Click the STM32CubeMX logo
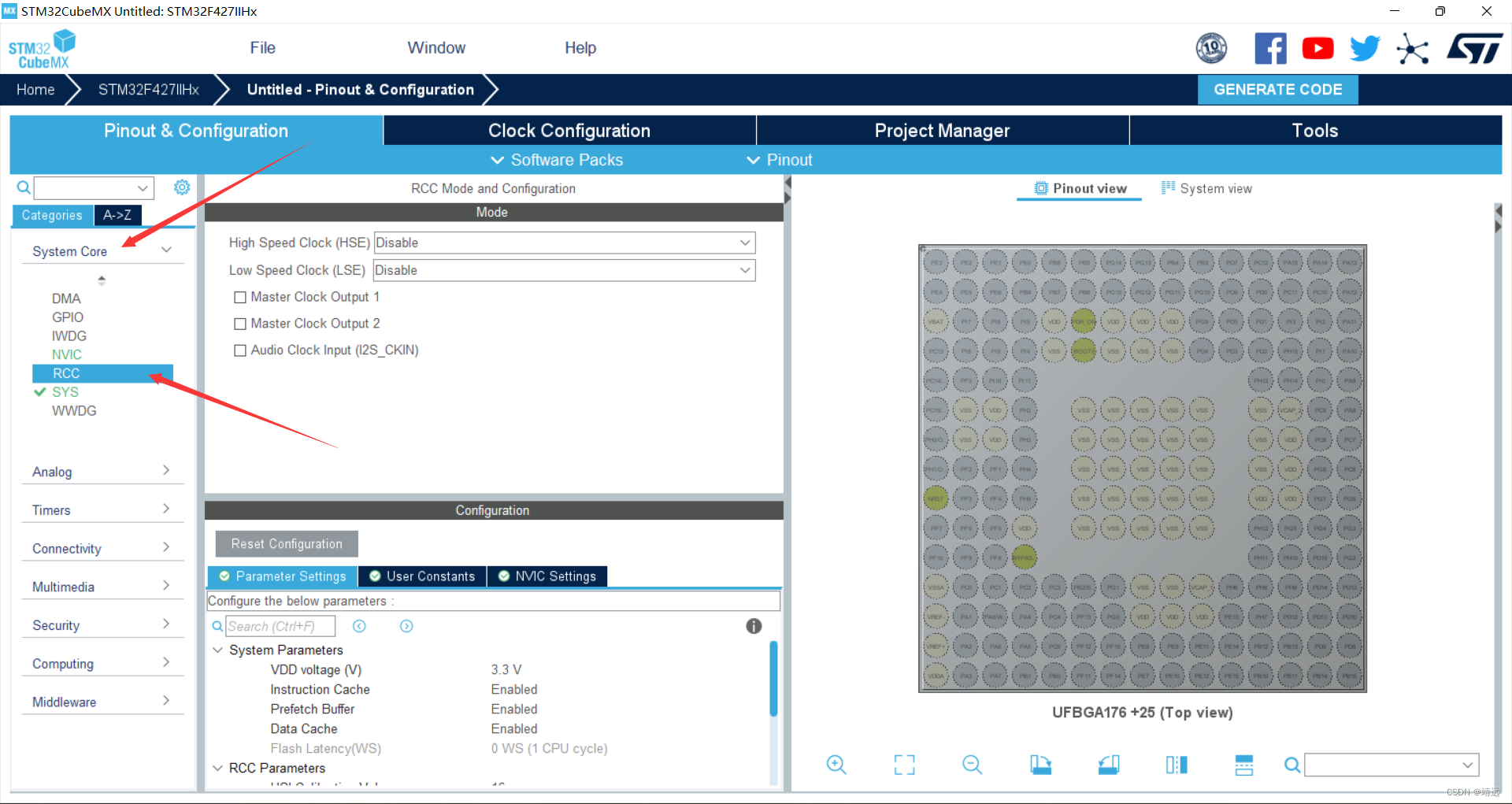Screen dimensions: 1512x804 pos(43,50)
